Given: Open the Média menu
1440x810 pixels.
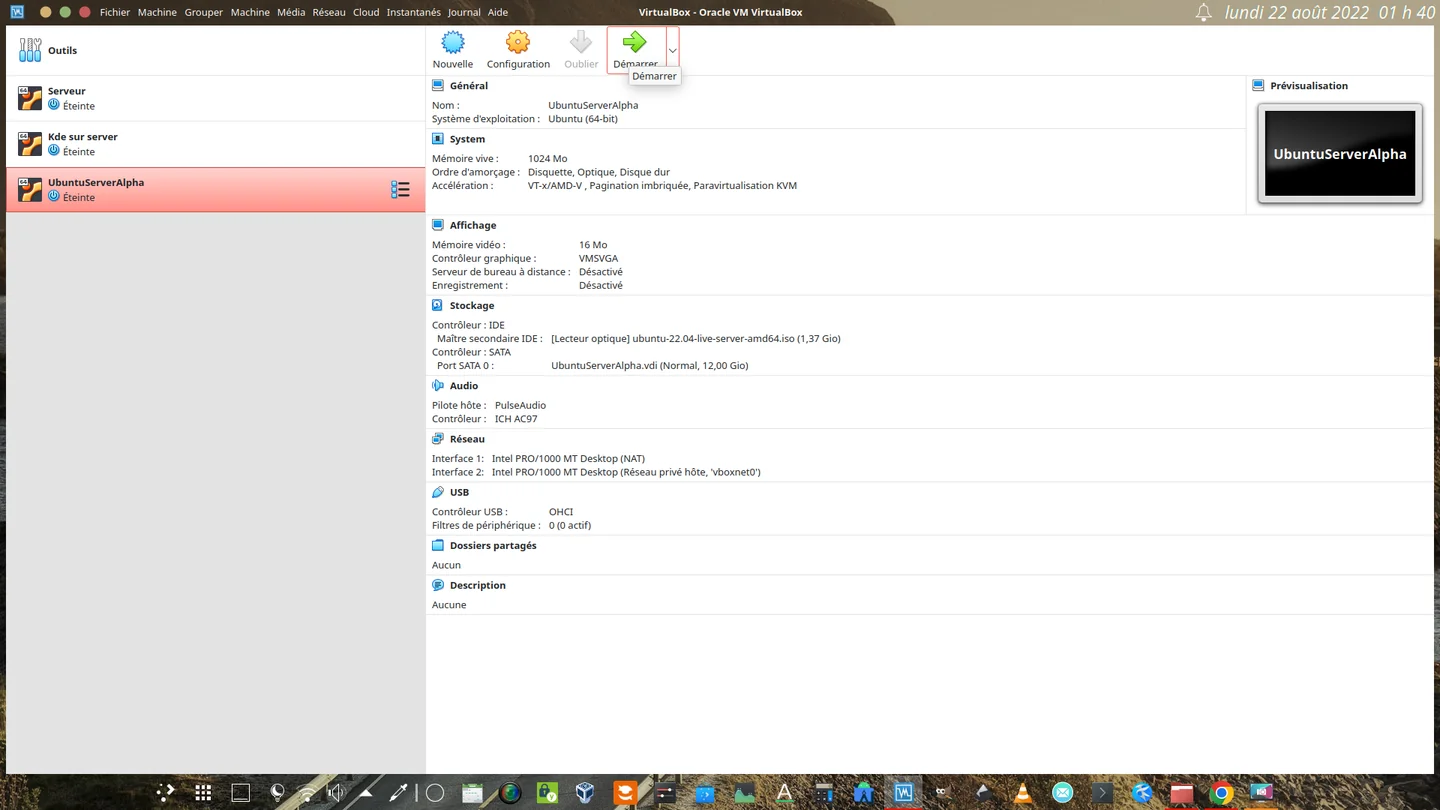Looking at the screenshot, I should point(291,12).
